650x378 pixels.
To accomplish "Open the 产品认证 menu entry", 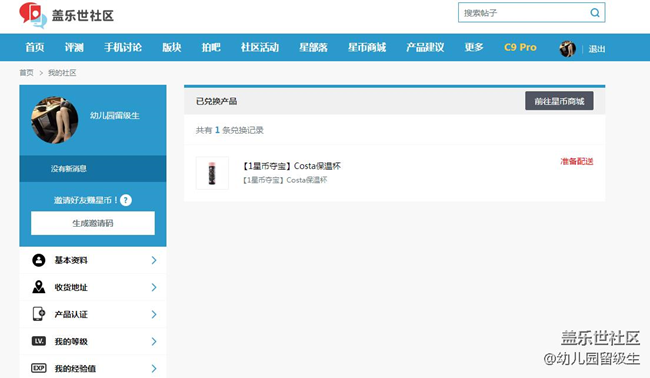I will tap(93, 314).
